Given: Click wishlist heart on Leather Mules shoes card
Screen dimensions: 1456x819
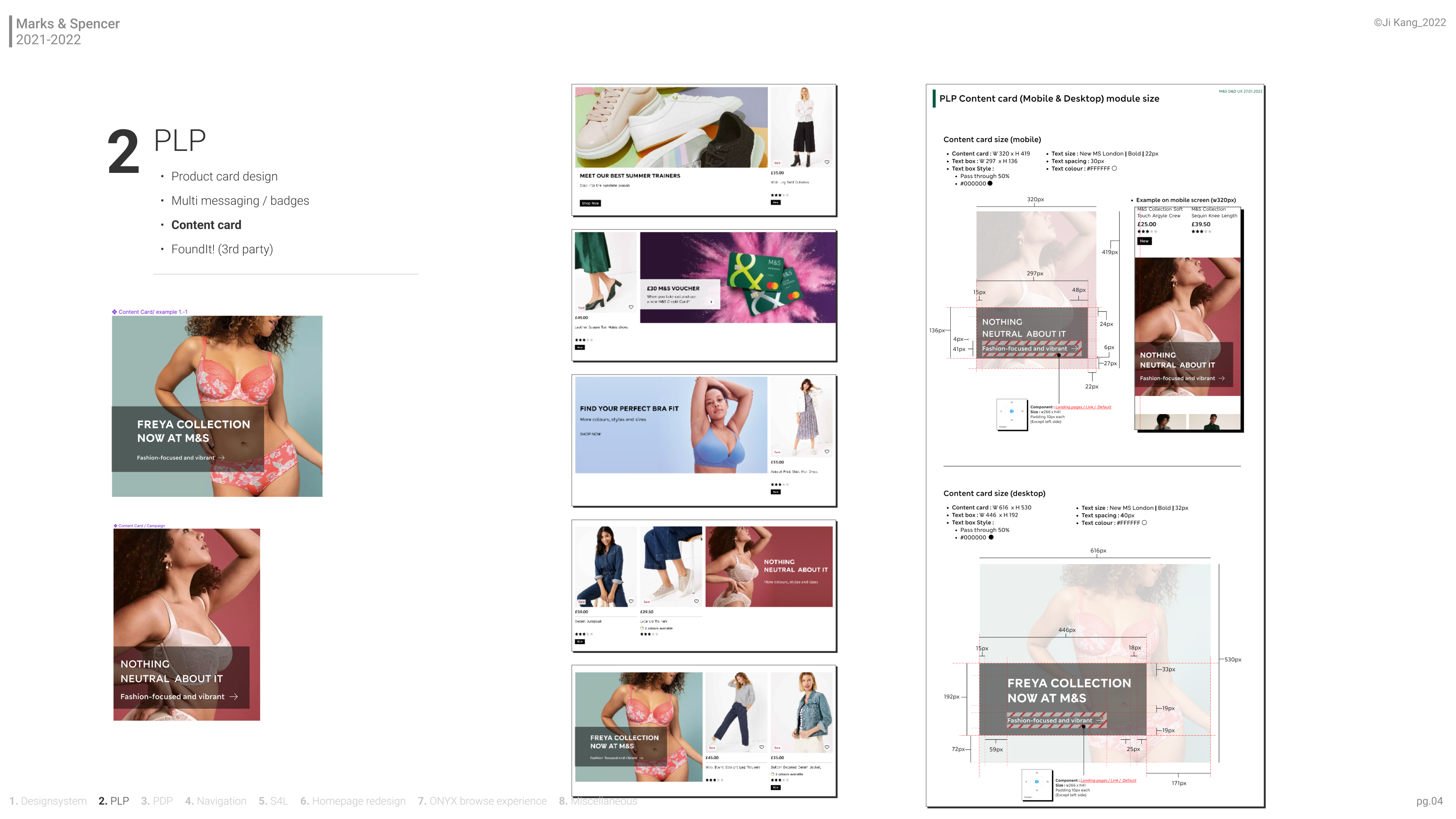Looking at the screenshot, I should pyautogui.click(x=631, y=307).
